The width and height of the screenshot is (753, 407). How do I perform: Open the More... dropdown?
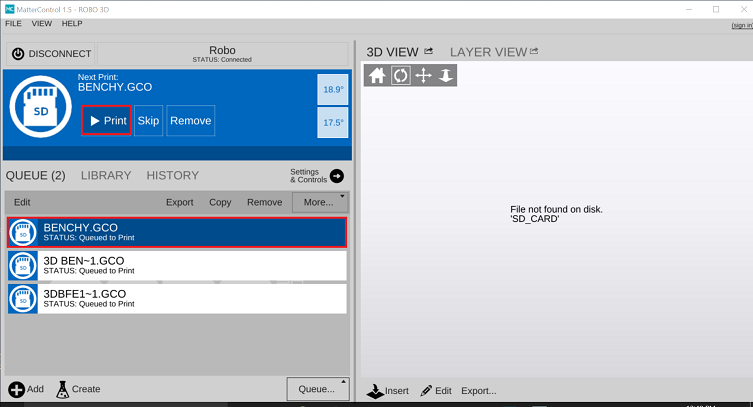coord(320,203)
